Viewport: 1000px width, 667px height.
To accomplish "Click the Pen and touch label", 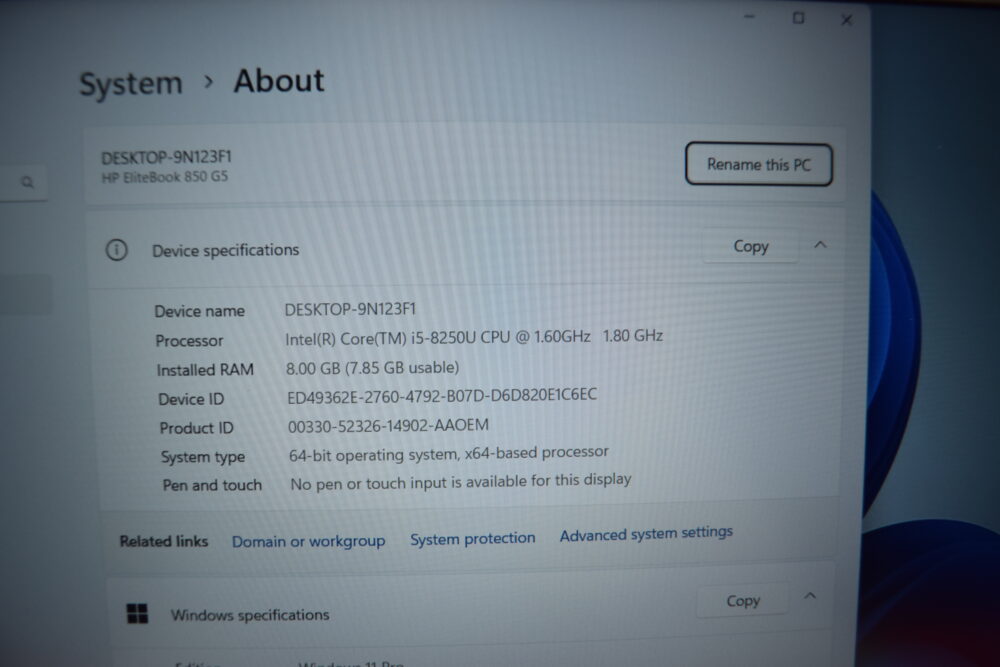I will pos(212,485).
